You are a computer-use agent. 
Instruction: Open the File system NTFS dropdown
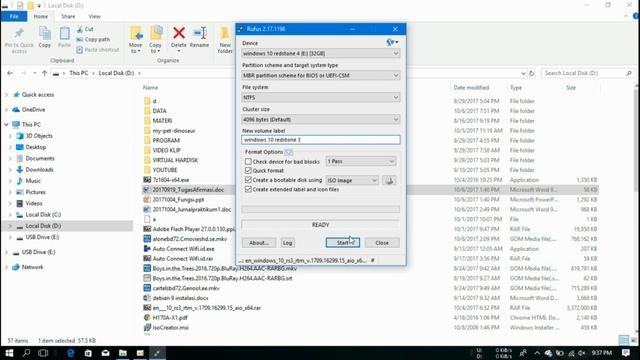pyautogui.click(x=320, y=98)
